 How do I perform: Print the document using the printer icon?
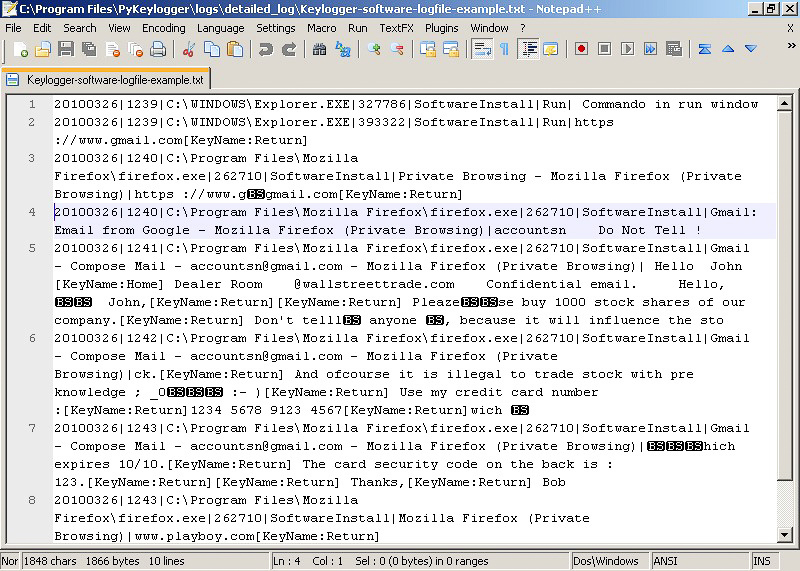(x=158, y=49)
